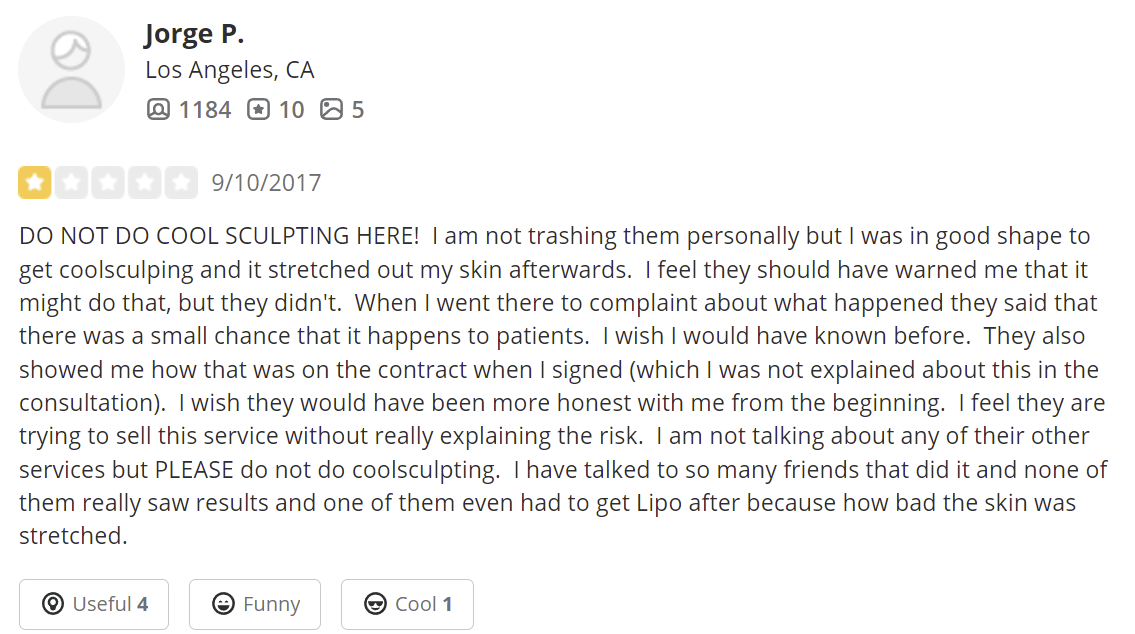1135x634 pixels.
Task: Vote this review as Cool
Action: click(x=407, y=604)
